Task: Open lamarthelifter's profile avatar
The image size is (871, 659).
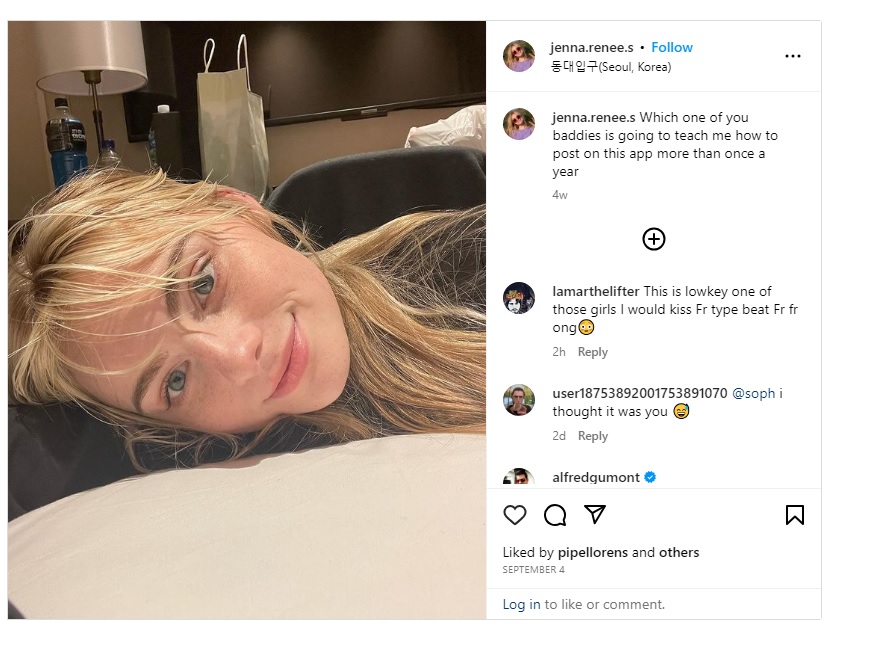Action: click(x=519, y=298)
